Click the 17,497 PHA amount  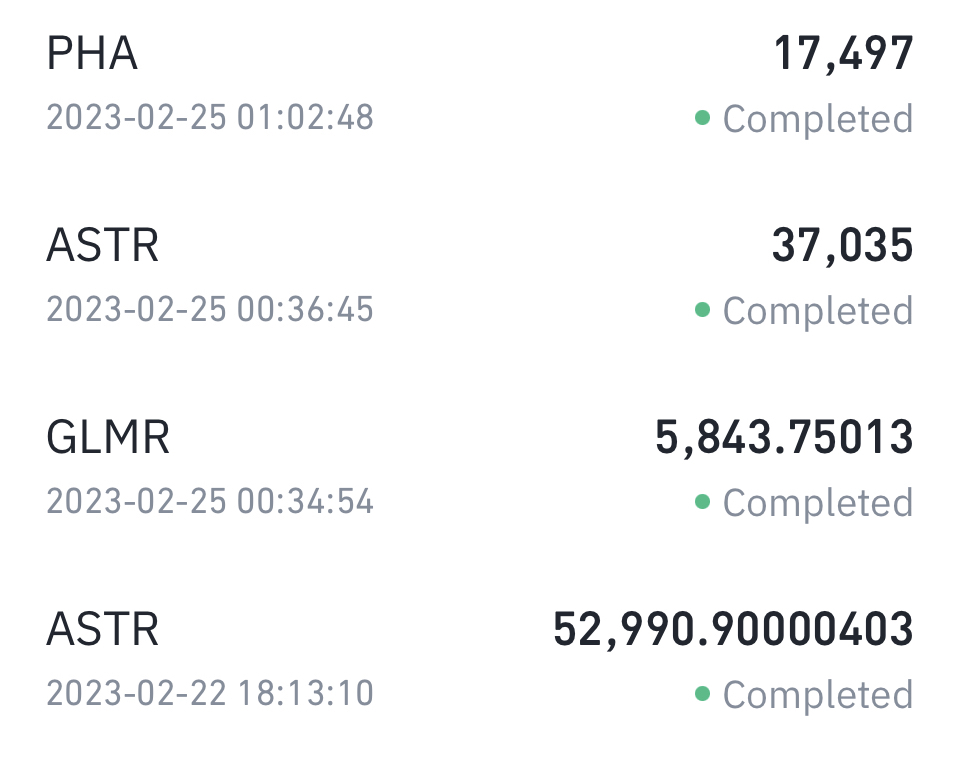pos(844,55)
